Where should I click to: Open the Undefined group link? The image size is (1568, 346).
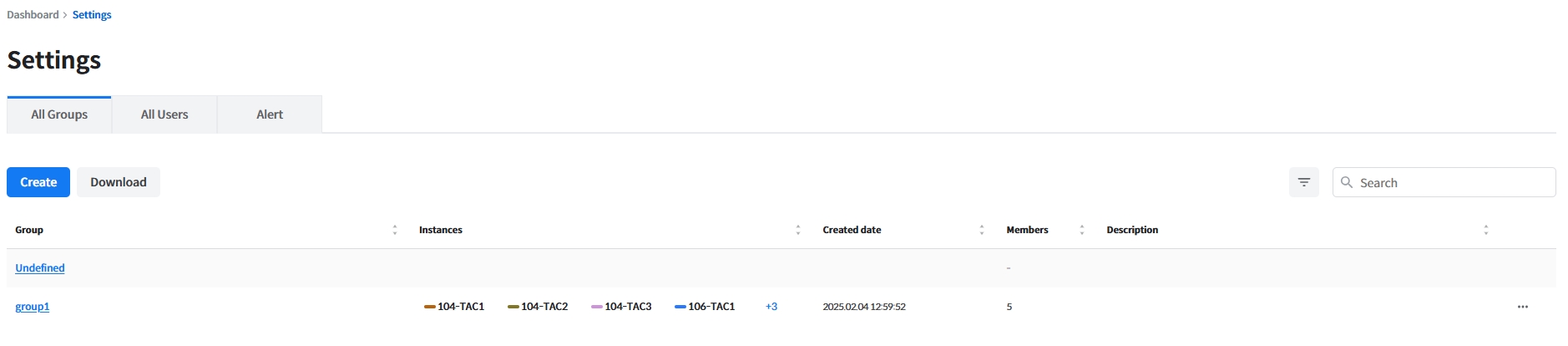tap(40, 268)
